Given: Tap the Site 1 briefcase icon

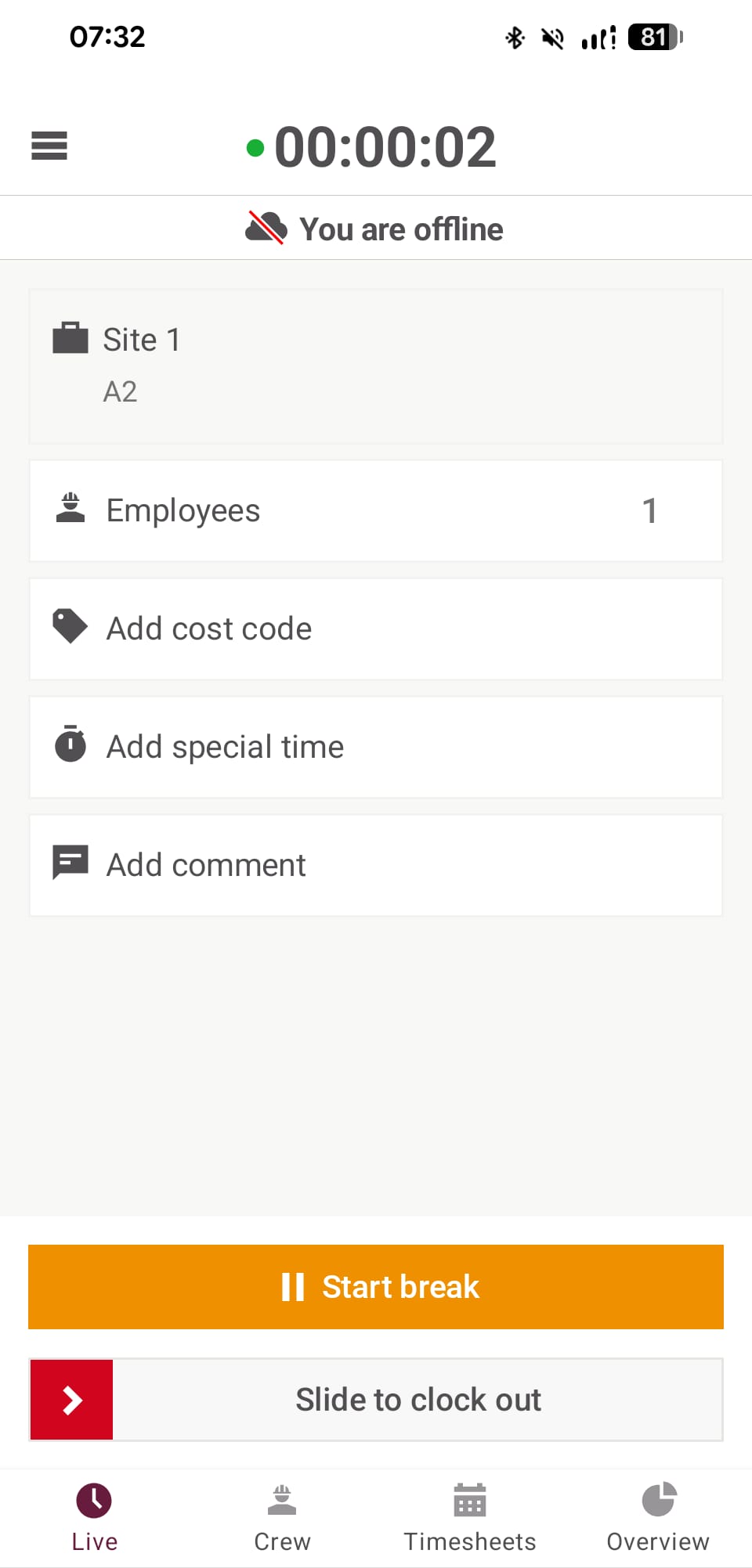Looking at the screenshot, I should [70, 338].
